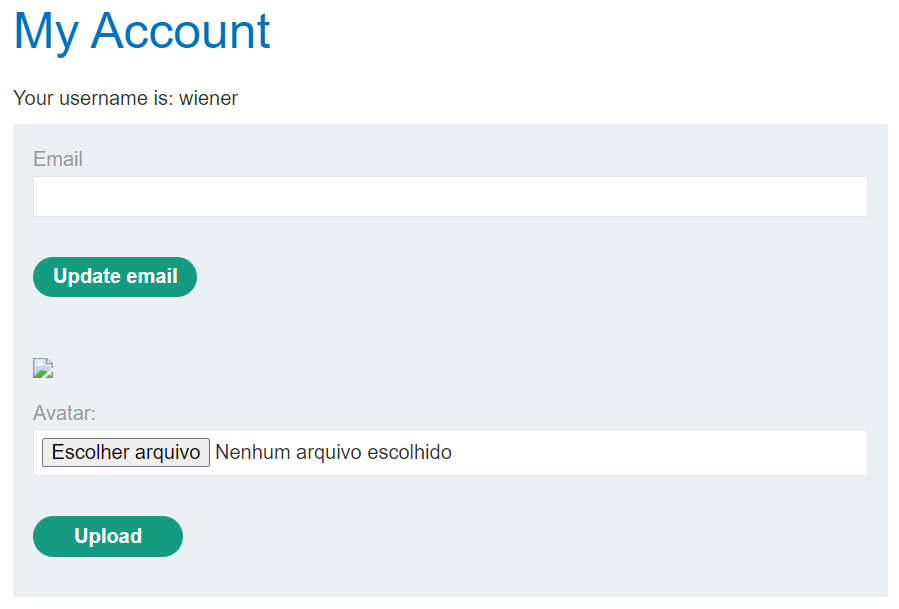The height and width of the screenshot is (609, 899).
Task: Click the word escolhido in file status
Action: (410, 453)
